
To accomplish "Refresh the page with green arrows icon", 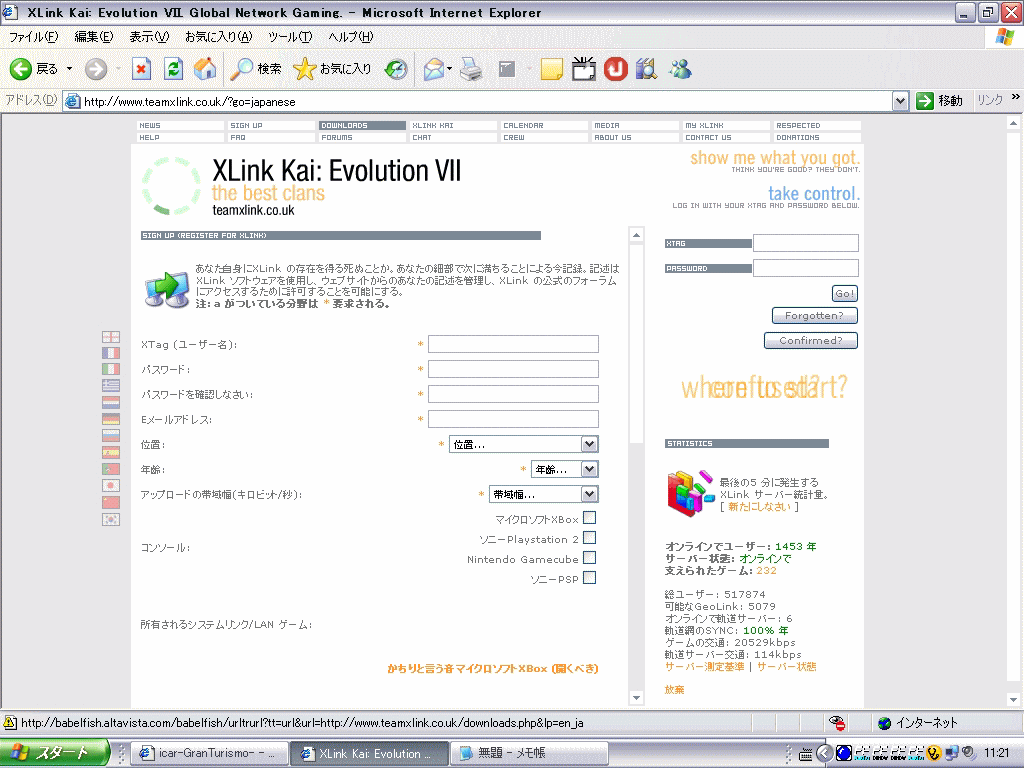I will pyautogui.click(x=173, y=69).
